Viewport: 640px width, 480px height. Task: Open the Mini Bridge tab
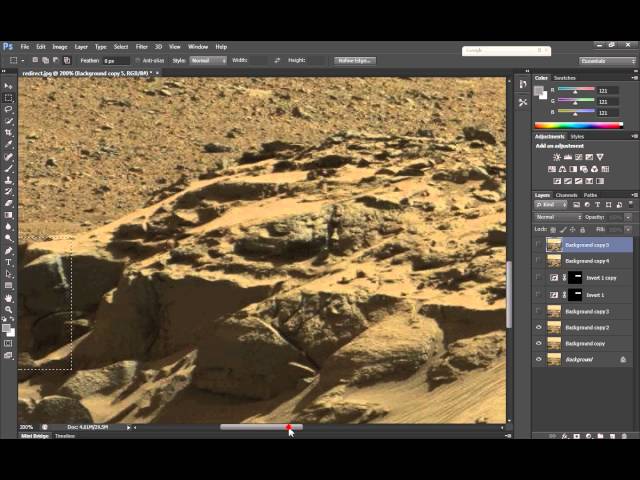pyautogui.click(x=35, y=436)
